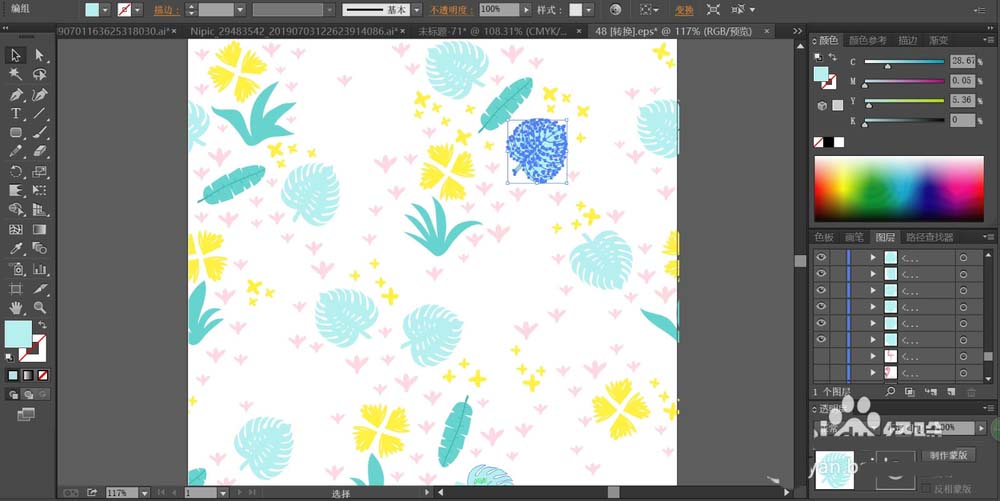This screenshot has height=501, width=1000.
Task: Select the Column Graph tool
Action: coord(40,269)
